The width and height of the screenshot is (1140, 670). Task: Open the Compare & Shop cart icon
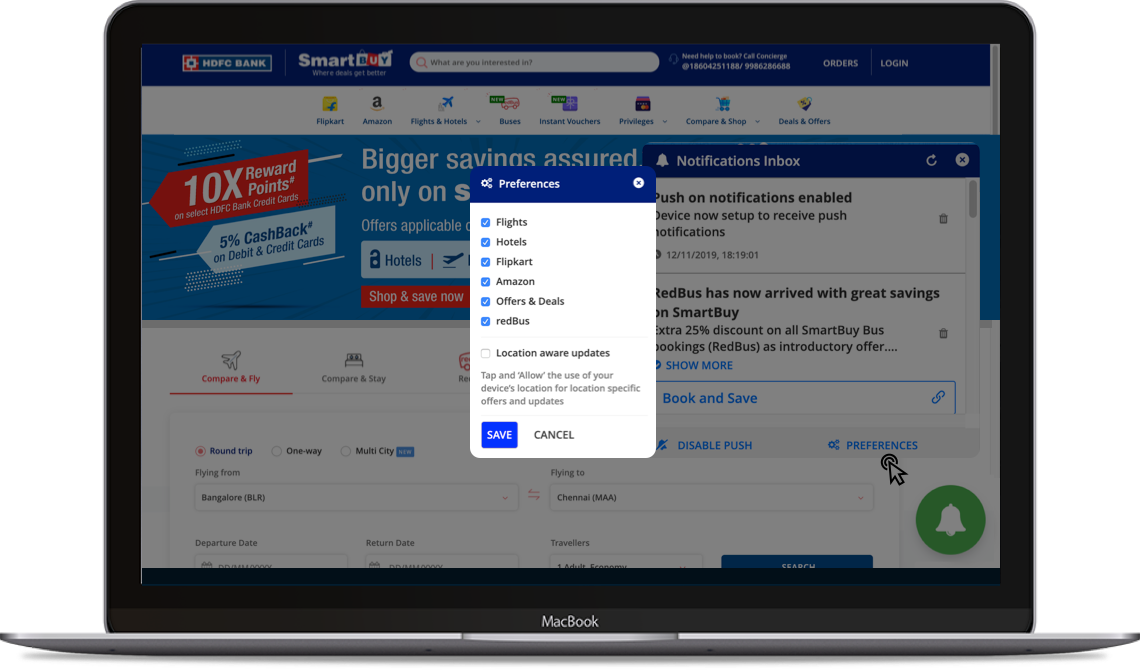click(x=723, y=104)
